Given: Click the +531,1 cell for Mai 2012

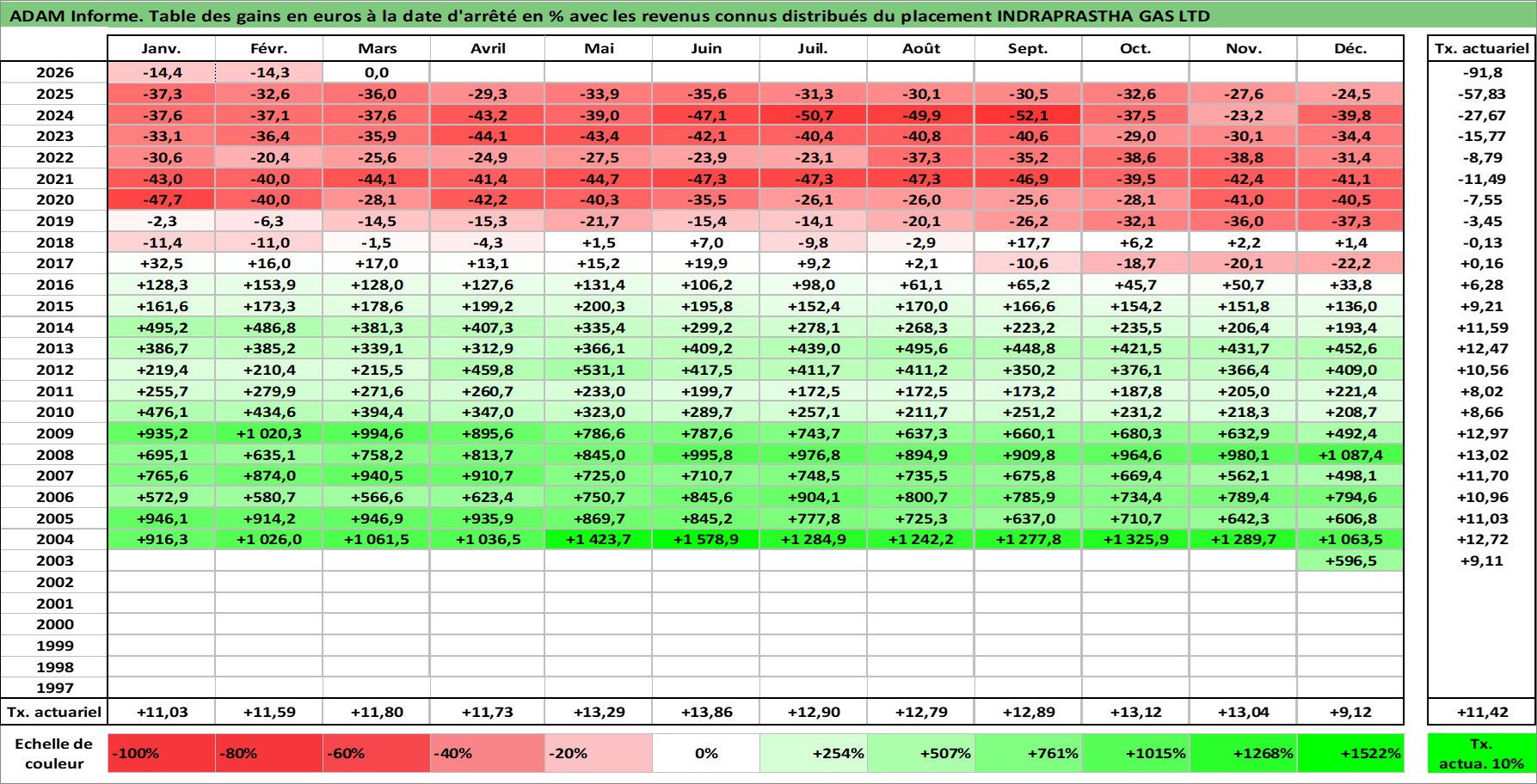Looking at the screenshot, I should tap(599, 370).
